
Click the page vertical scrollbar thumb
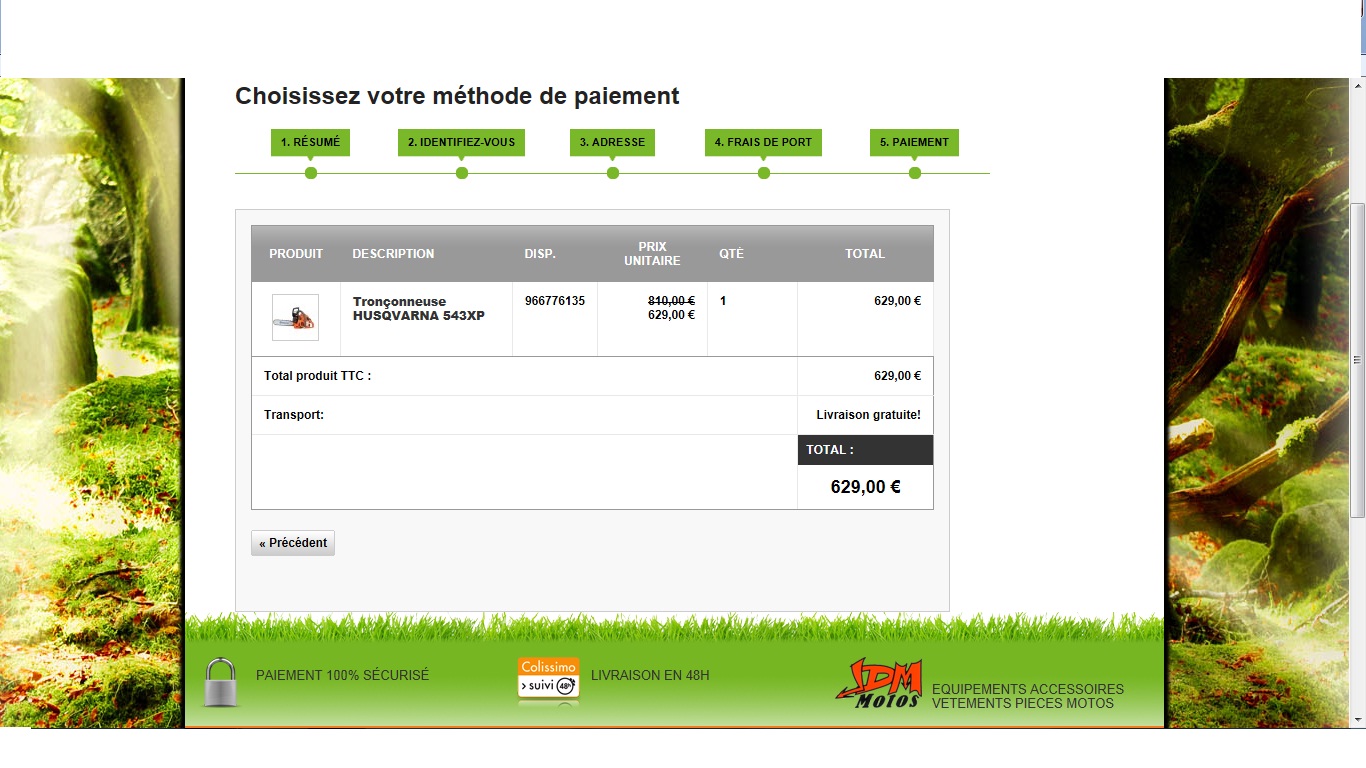click(1357, 360)
